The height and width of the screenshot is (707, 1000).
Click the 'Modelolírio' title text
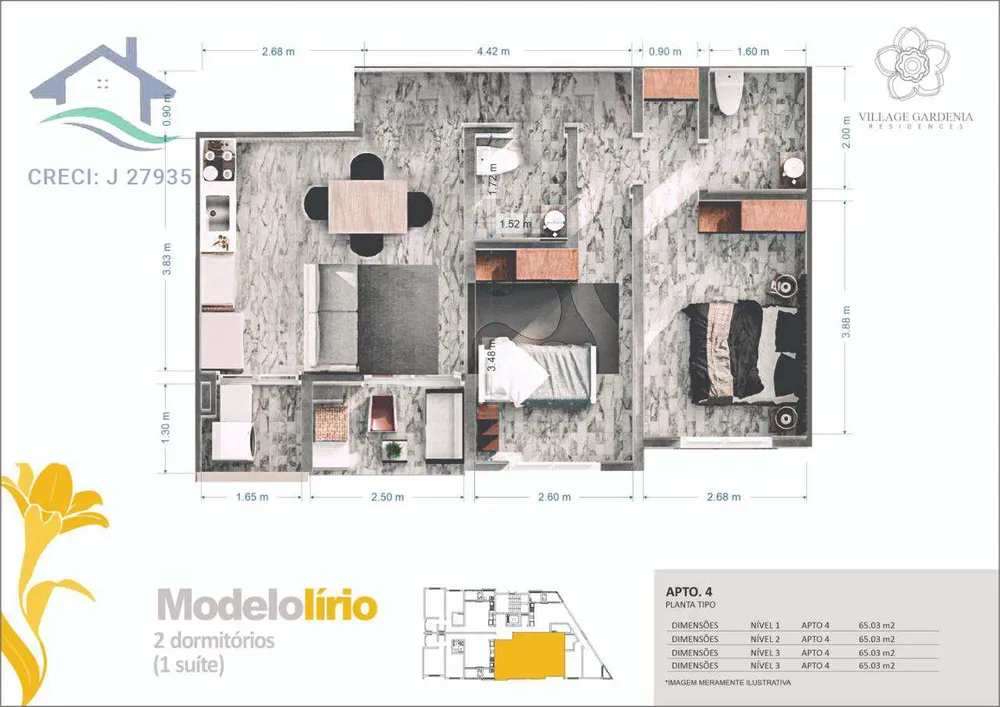(267, 606)
